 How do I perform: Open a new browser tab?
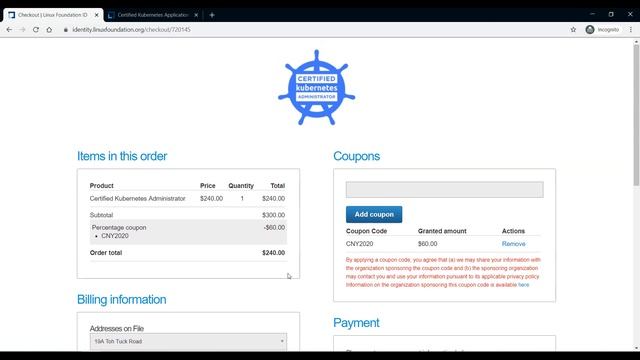(211, 15)
